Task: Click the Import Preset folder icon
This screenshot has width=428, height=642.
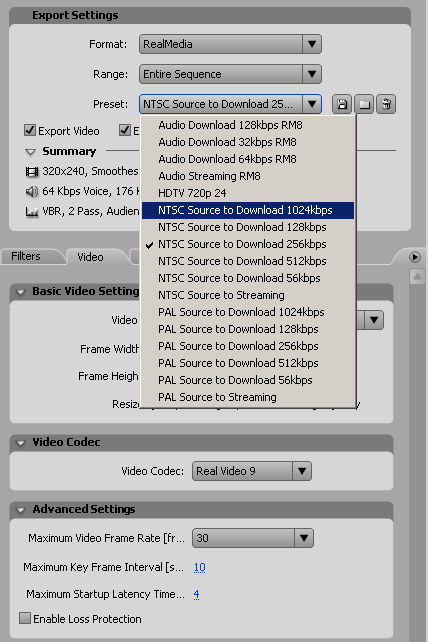Action: tap(364, 104)
